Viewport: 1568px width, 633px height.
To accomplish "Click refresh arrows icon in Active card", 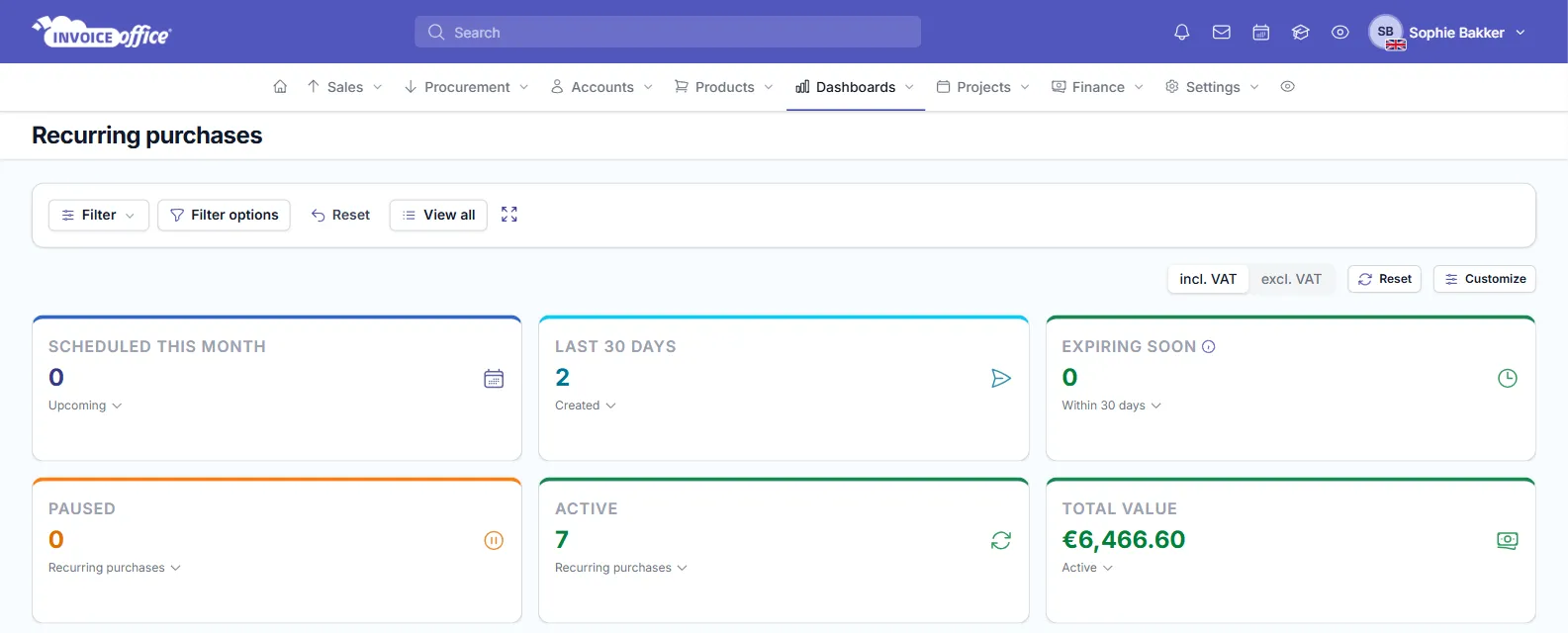I will (1001, 540).
